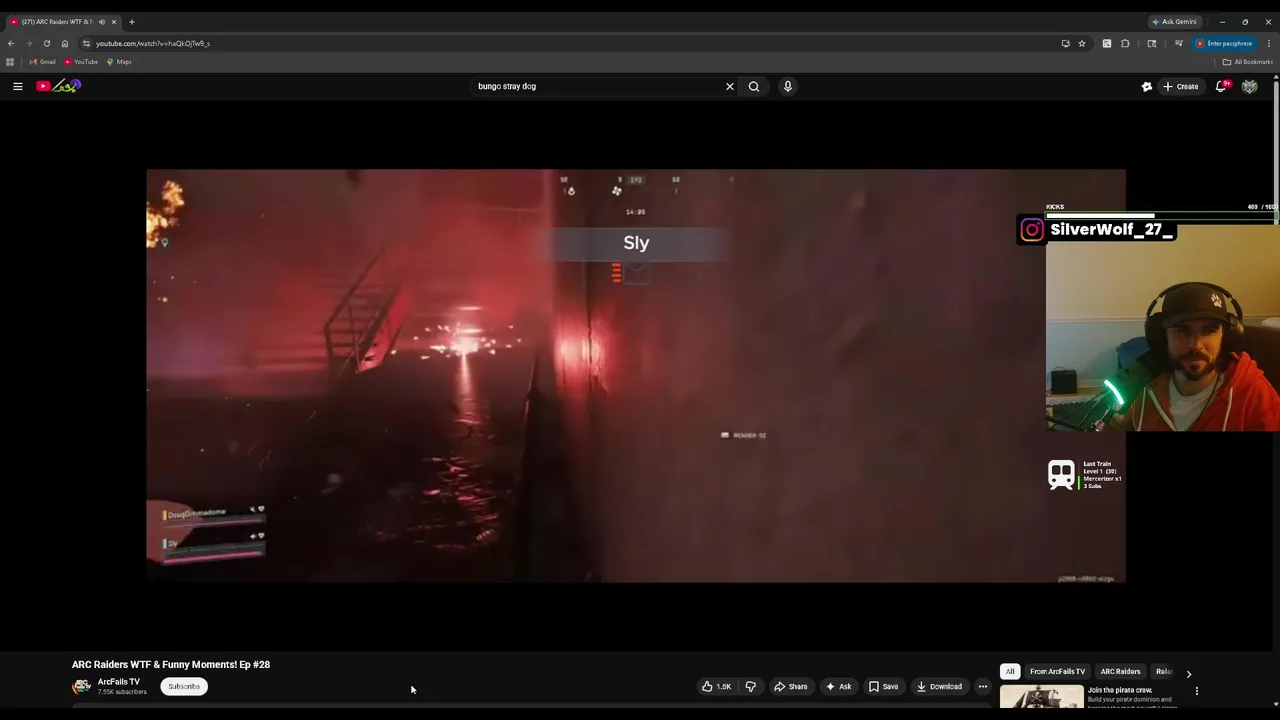Open the Create upload menu

pyautogui.click(x=1181, y=86)
